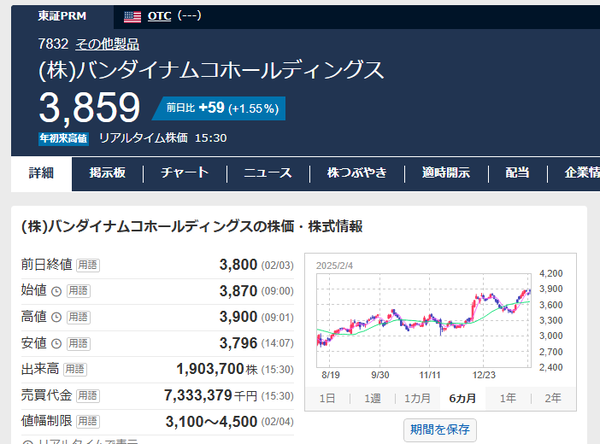Switch to the 適時開示 tab

[x=446, y=173]
